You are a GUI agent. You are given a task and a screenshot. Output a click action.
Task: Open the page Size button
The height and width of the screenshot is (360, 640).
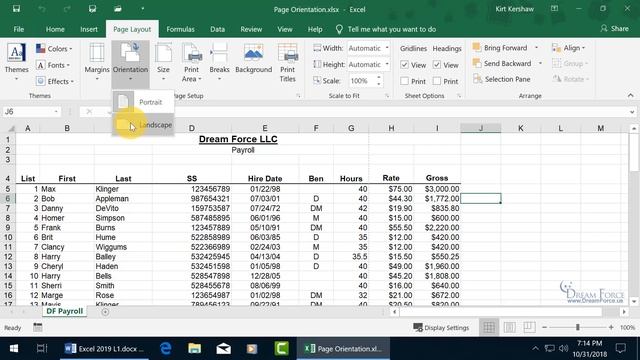point(163,62)
